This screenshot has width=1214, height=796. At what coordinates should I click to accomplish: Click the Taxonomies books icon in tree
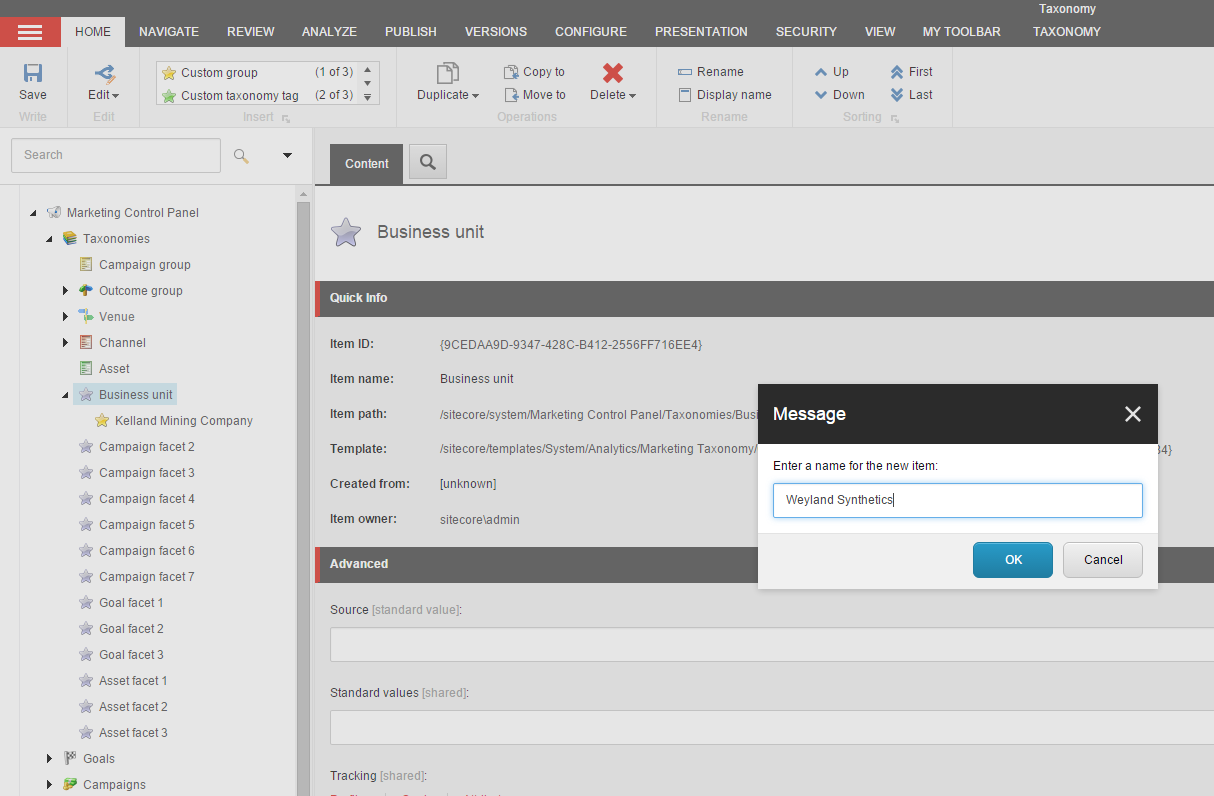tap(70, 239)
